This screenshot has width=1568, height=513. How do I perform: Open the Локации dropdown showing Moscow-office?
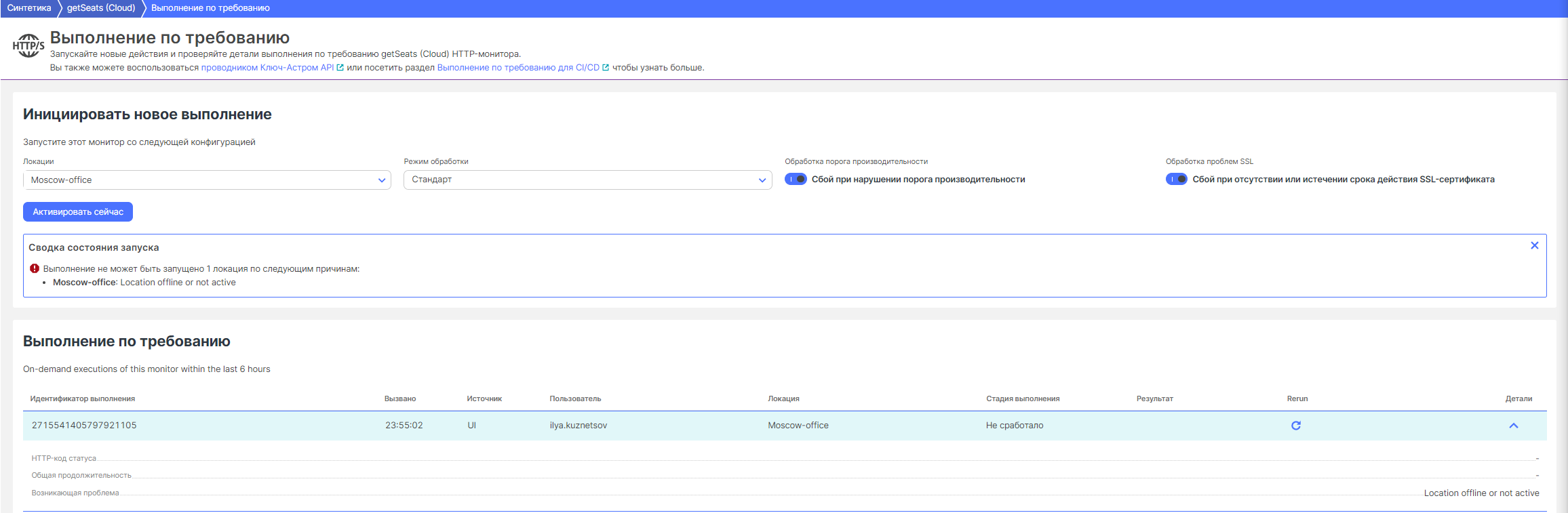click(x=207, y=180)
